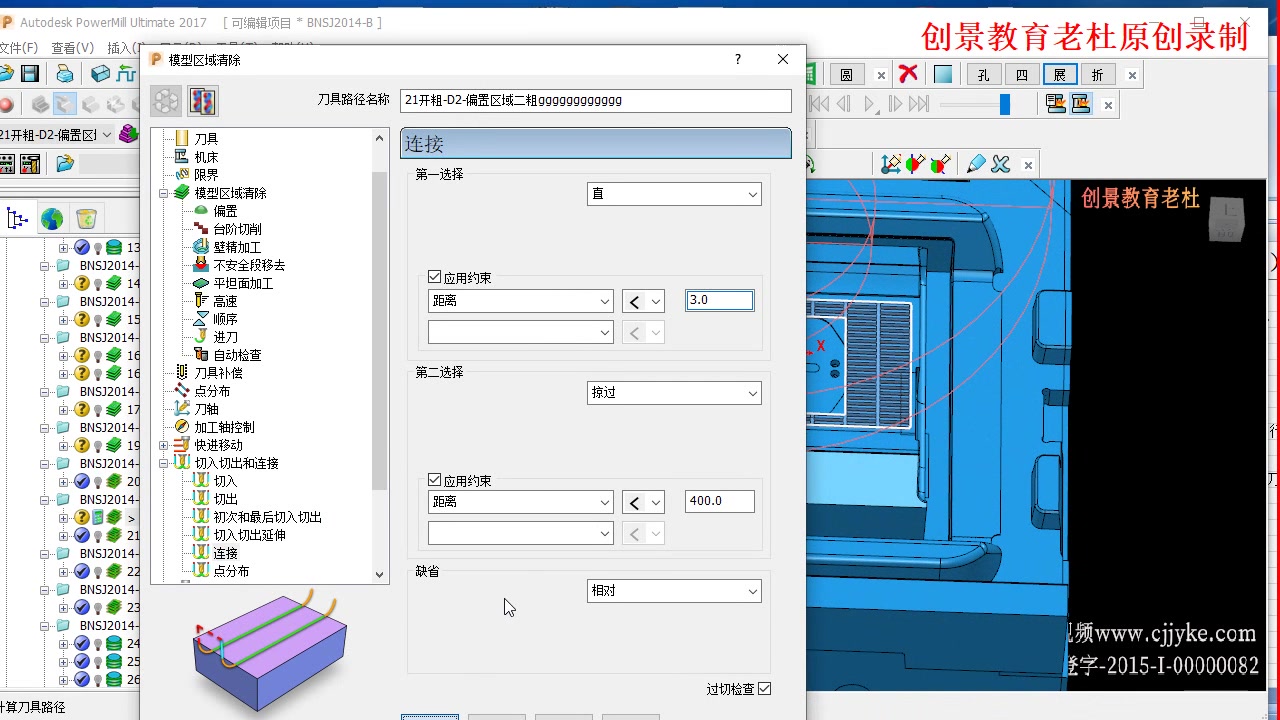Step to simulation start
The height and width of the screenshot is (720, 1280).
819,103
